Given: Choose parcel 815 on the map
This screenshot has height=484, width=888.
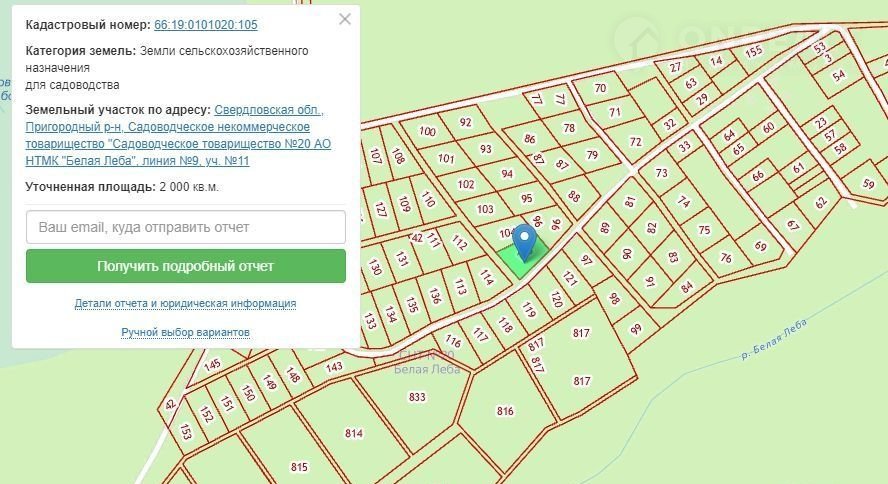Looking at the screenshot, I should click(299, 467).
